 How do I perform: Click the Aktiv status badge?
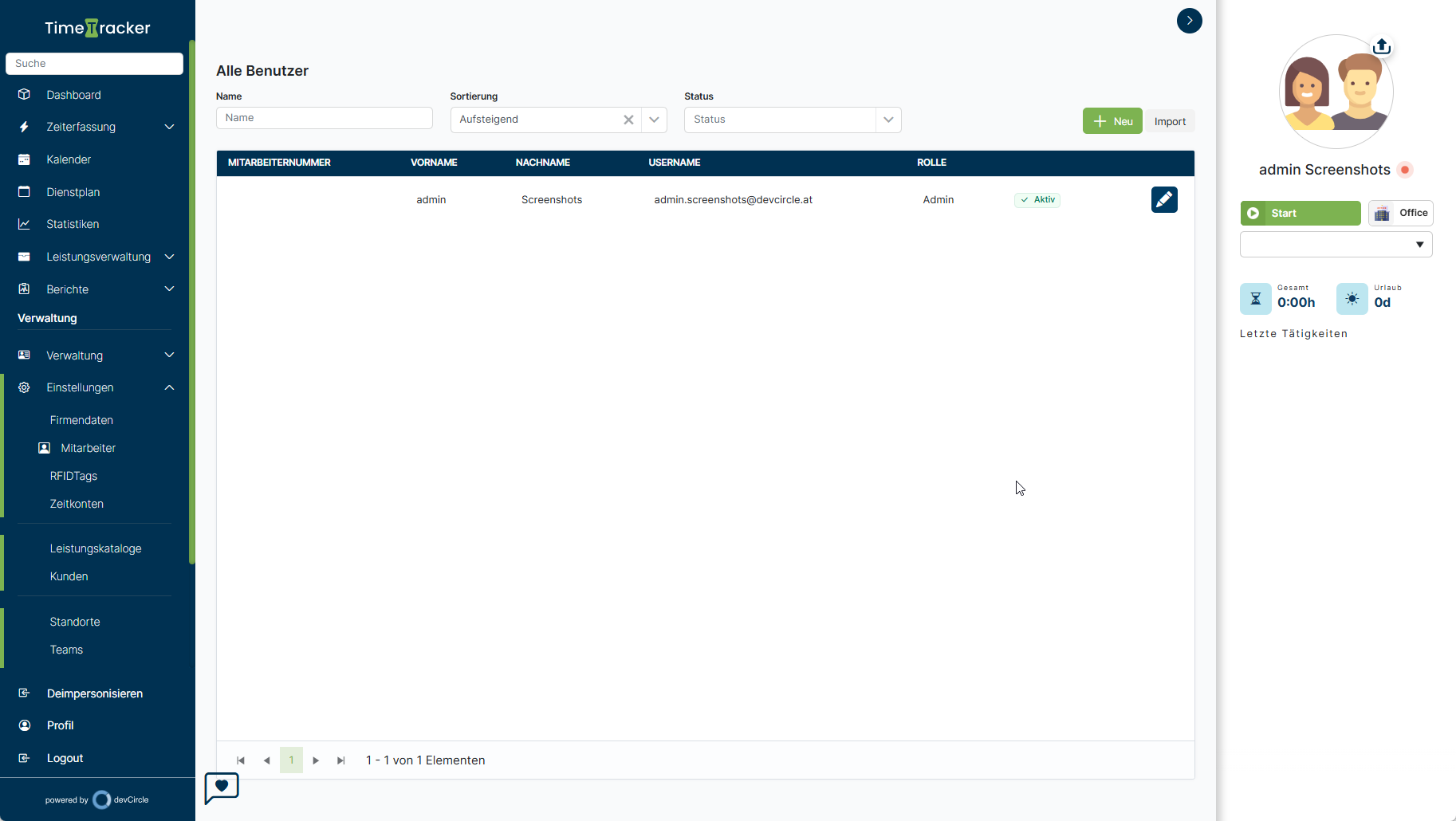click(x=1037, y=200)
